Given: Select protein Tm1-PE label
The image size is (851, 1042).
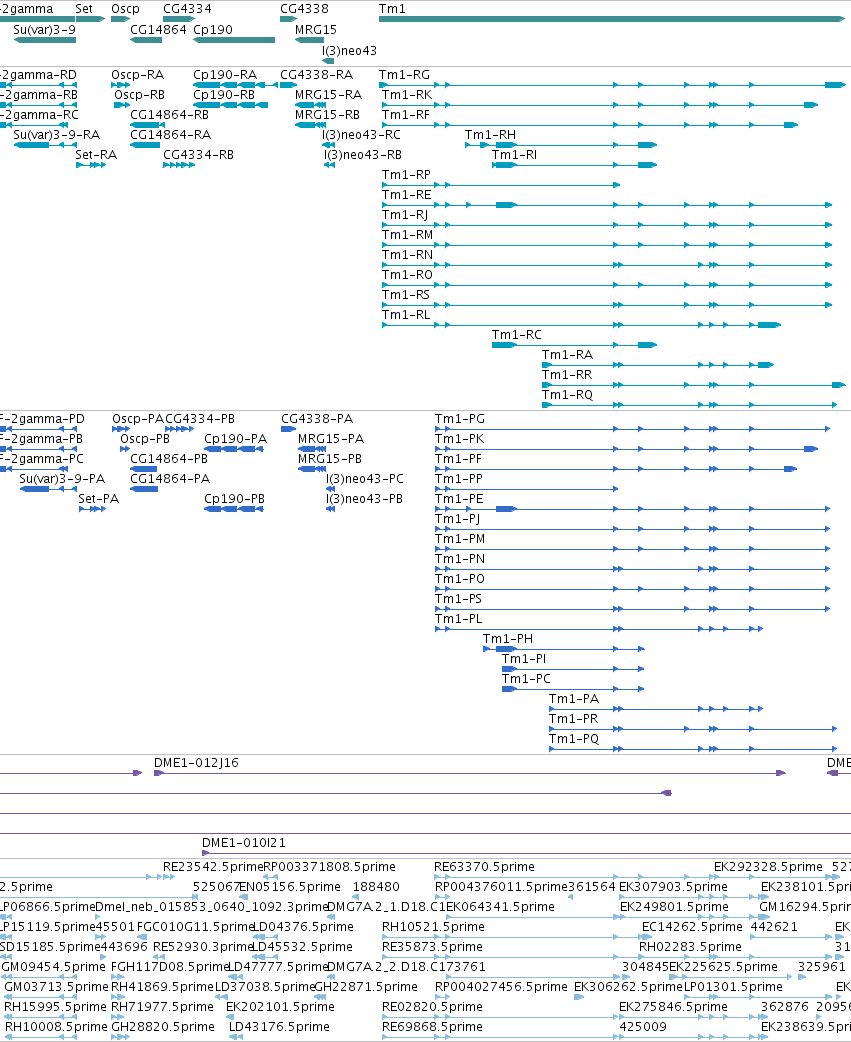Looking at the screenshot, I should click(459, 498).
